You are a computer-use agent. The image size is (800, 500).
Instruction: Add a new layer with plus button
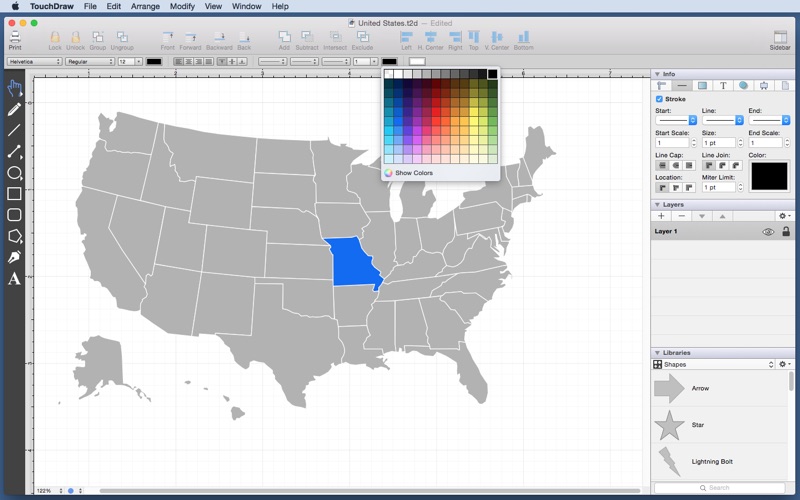click(661, 216)
